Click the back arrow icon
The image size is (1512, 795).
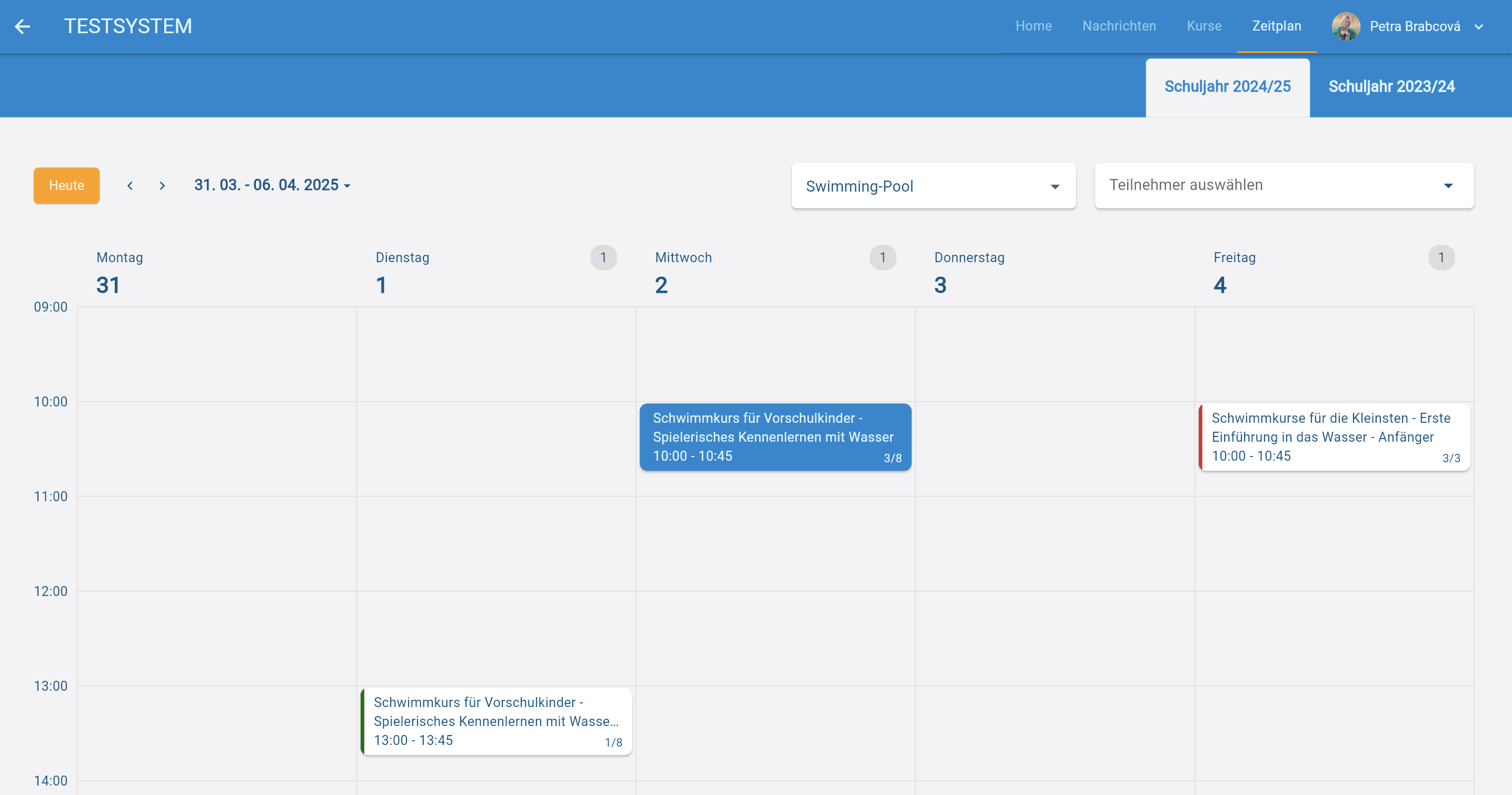pos(22,26)
